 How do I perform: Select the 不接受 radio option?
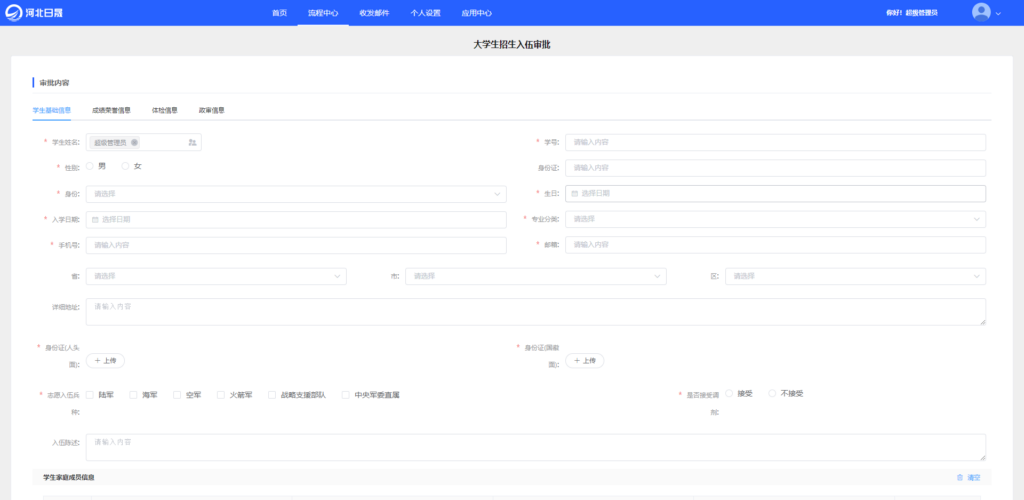772,394
